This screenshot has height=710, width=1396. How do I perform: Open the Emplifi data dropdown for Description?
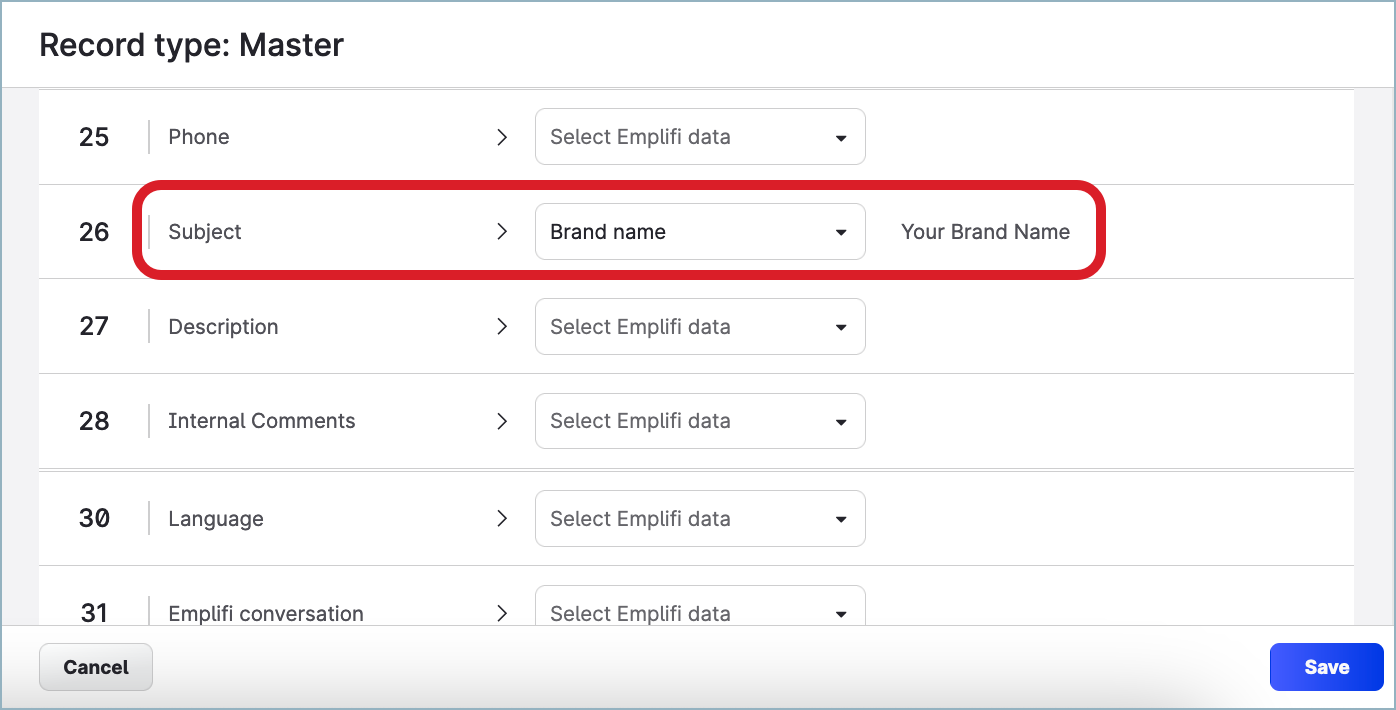700,326
